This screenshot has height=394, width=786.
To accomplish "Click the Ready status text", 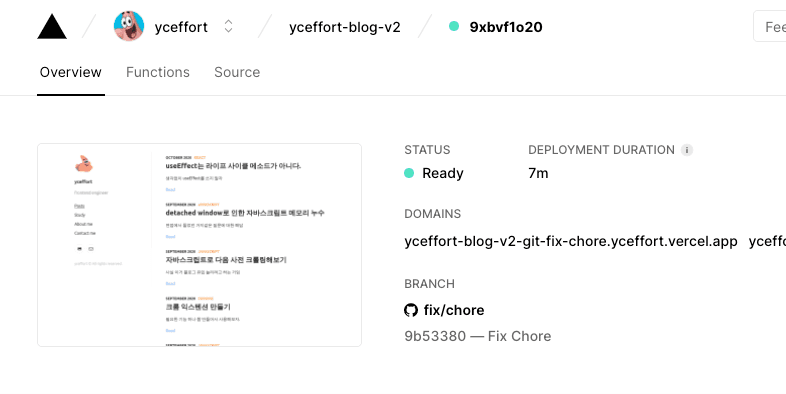I will 443,173.
